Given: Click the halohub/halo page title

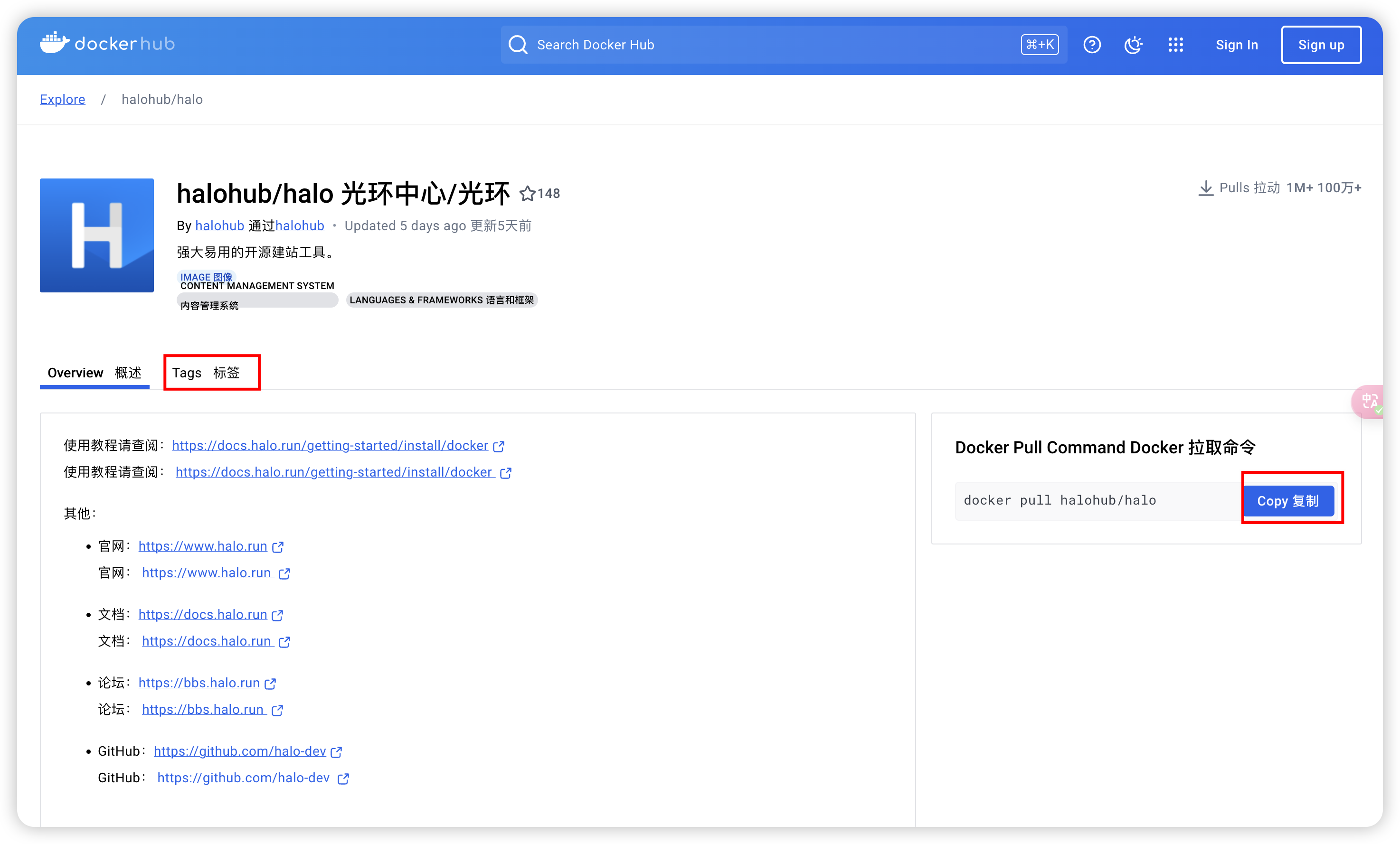Looking at the screenshot, I should 343,194.
